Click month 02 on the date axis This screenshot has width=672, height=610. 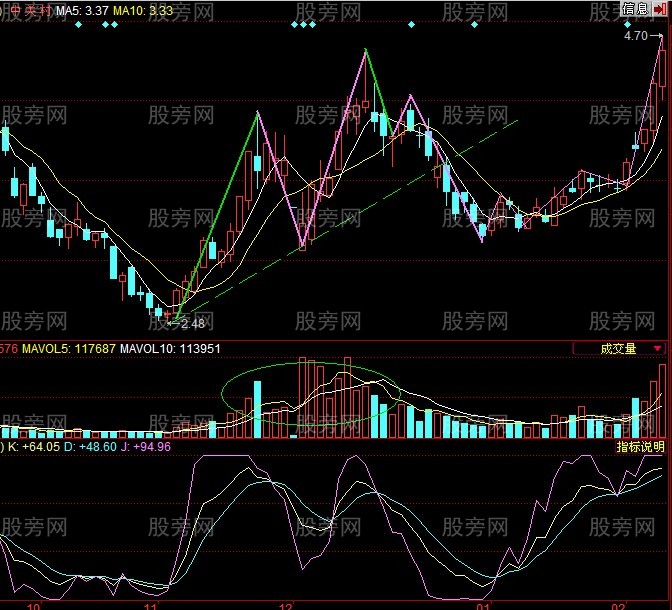(x=620, y=606)
